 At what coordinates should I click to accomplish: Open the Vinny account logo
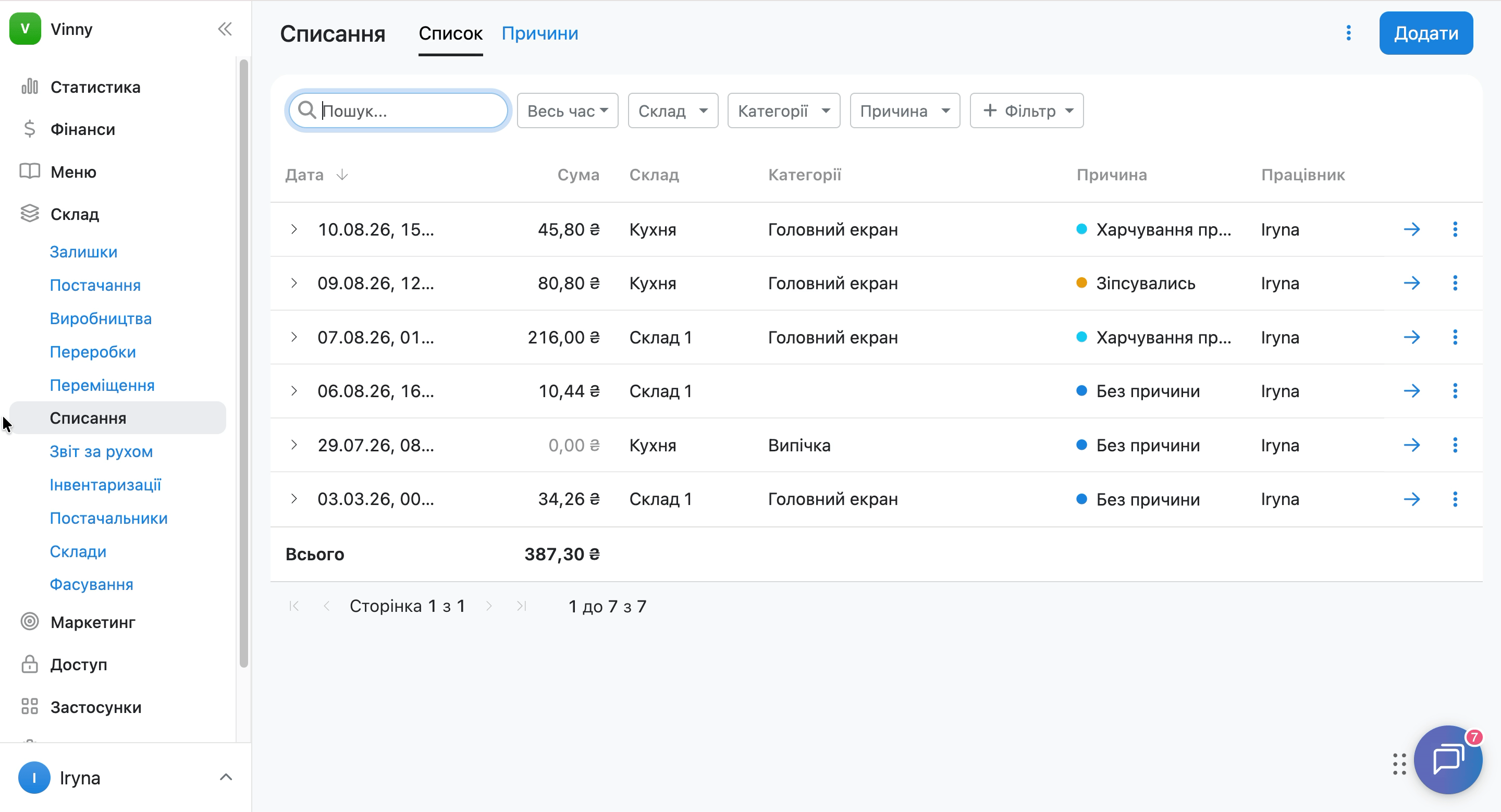(25, 29)
